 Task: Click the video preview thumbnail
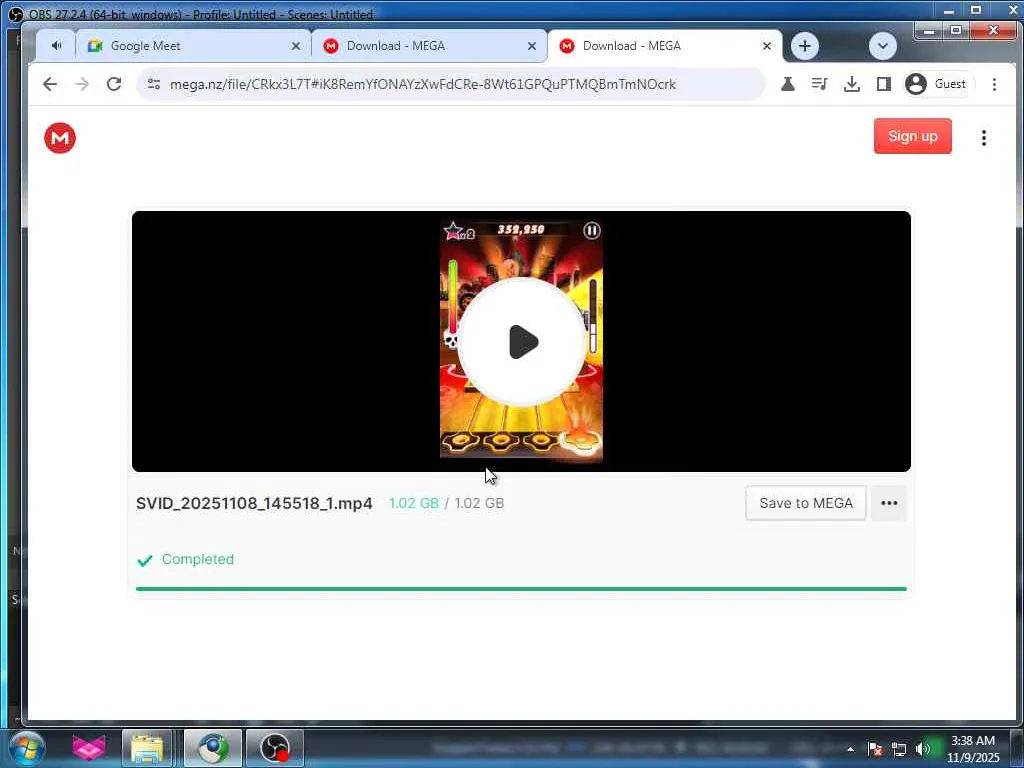point(521,341)
